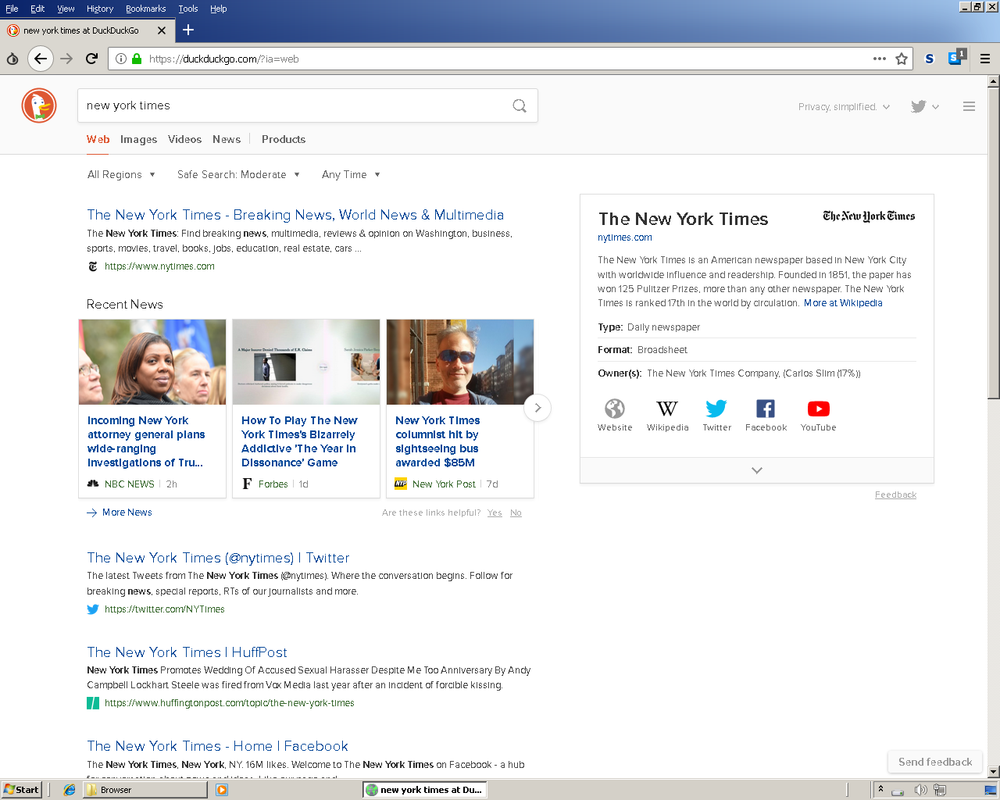The height and width of the screenshot is (800, 1000).
Task: Click the green padlock in address bar
Action: click(136, 59)
